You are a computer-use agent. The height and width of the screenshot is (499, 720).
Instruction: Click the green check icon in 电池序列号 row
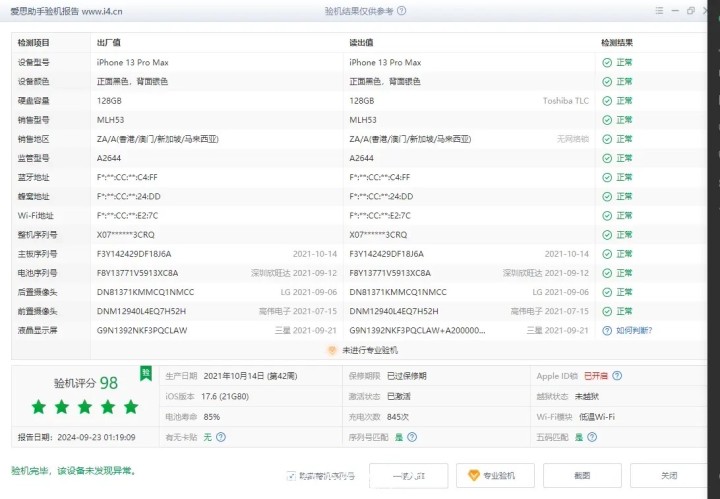[607, 273]
